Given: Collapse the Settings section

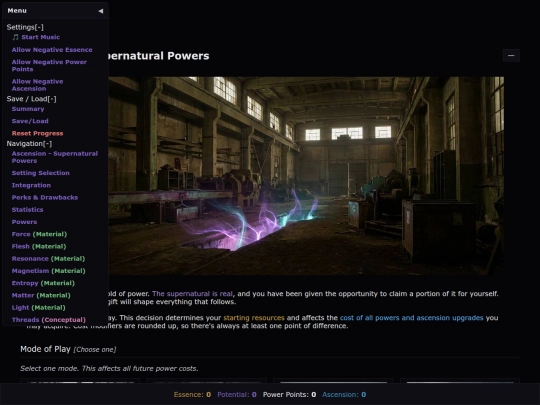Looking at the screenshot, I should point(25,27).
